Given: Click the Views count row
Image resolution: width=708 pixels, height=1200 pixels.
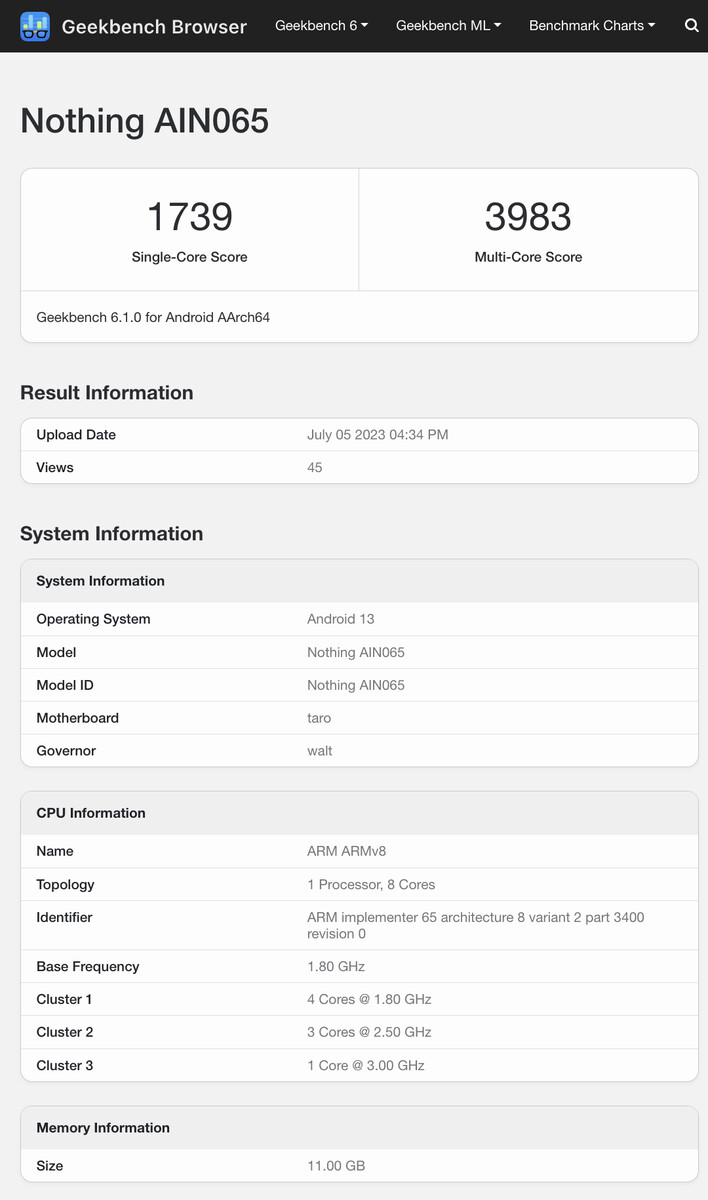Looking at the screenshot, I should coord(360,468).
